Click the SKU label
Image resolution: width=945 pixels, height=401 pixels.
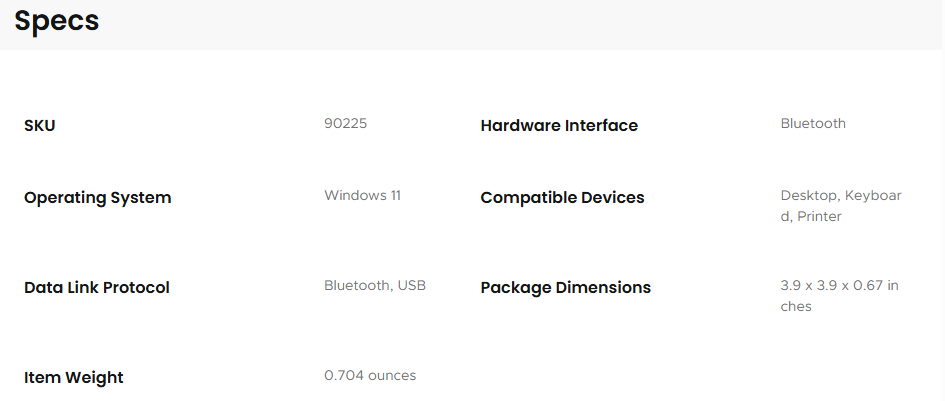click(x=40, y=126)
